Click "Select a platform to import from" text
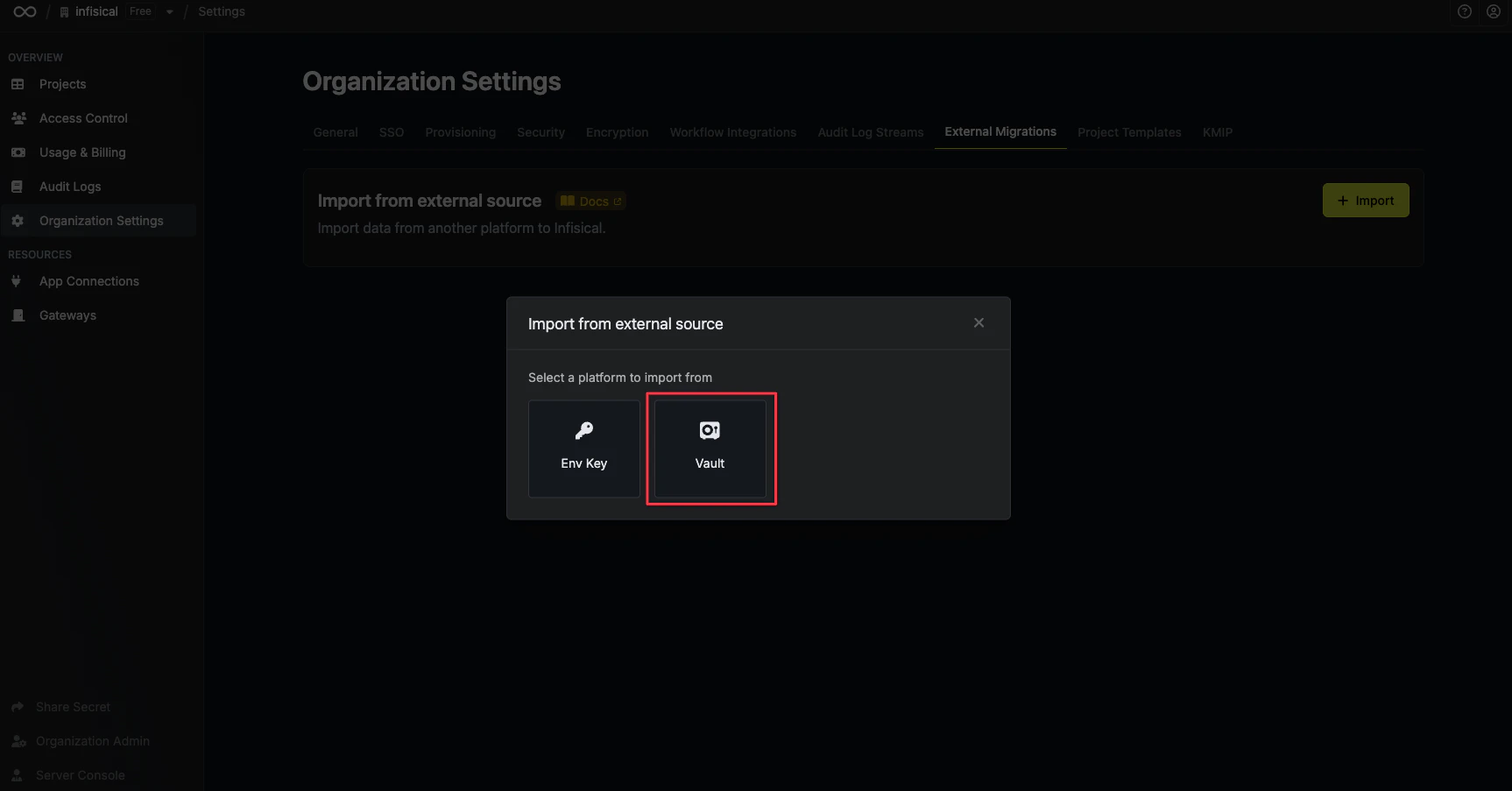Image resolution: width=1512 pixels, height=791 pixels. pos(620,378)
